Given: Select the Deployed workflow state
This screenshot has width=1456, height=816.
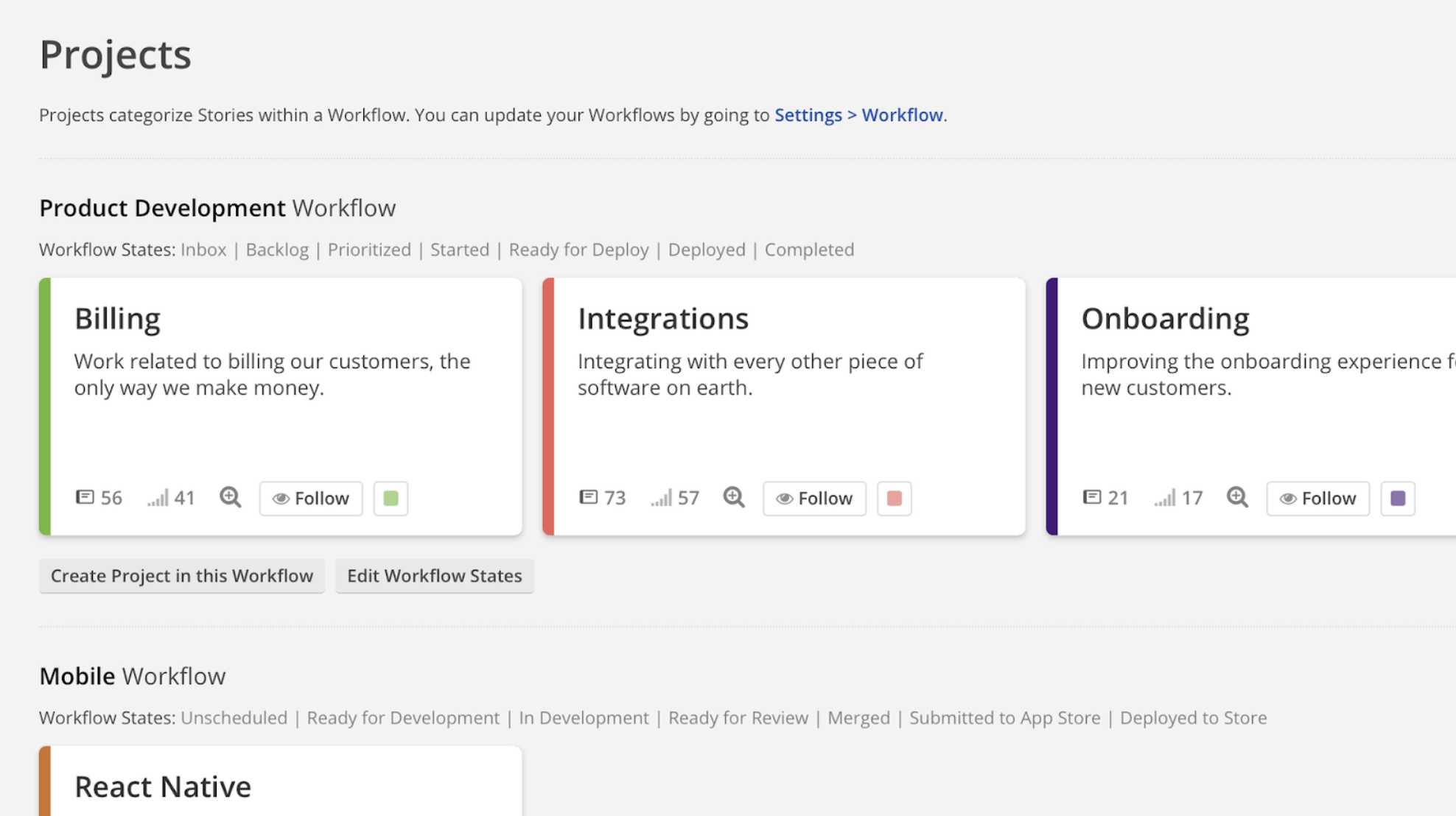Looking at the screenshot, I should click(707, 250).
